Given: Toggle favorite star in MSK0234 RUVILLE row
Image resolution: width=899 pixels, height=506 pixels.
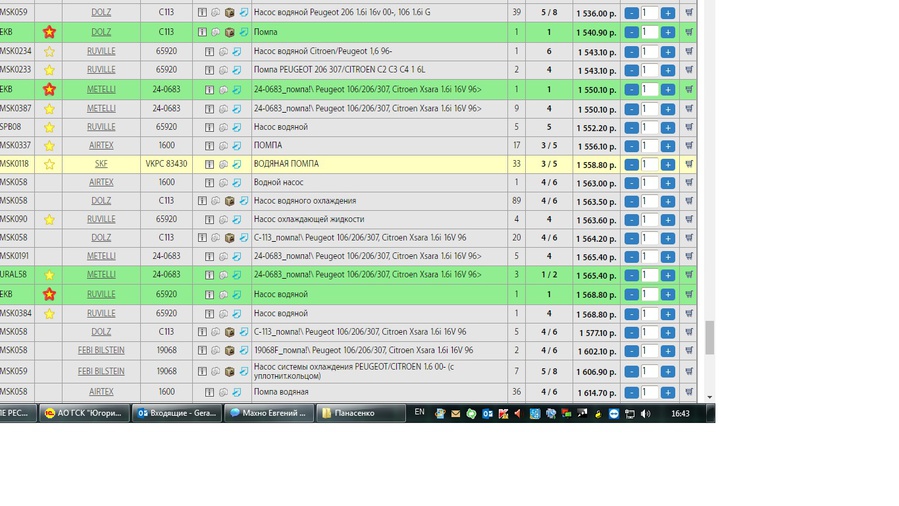Looking at the screenshot, I should [x=49, y=52].
